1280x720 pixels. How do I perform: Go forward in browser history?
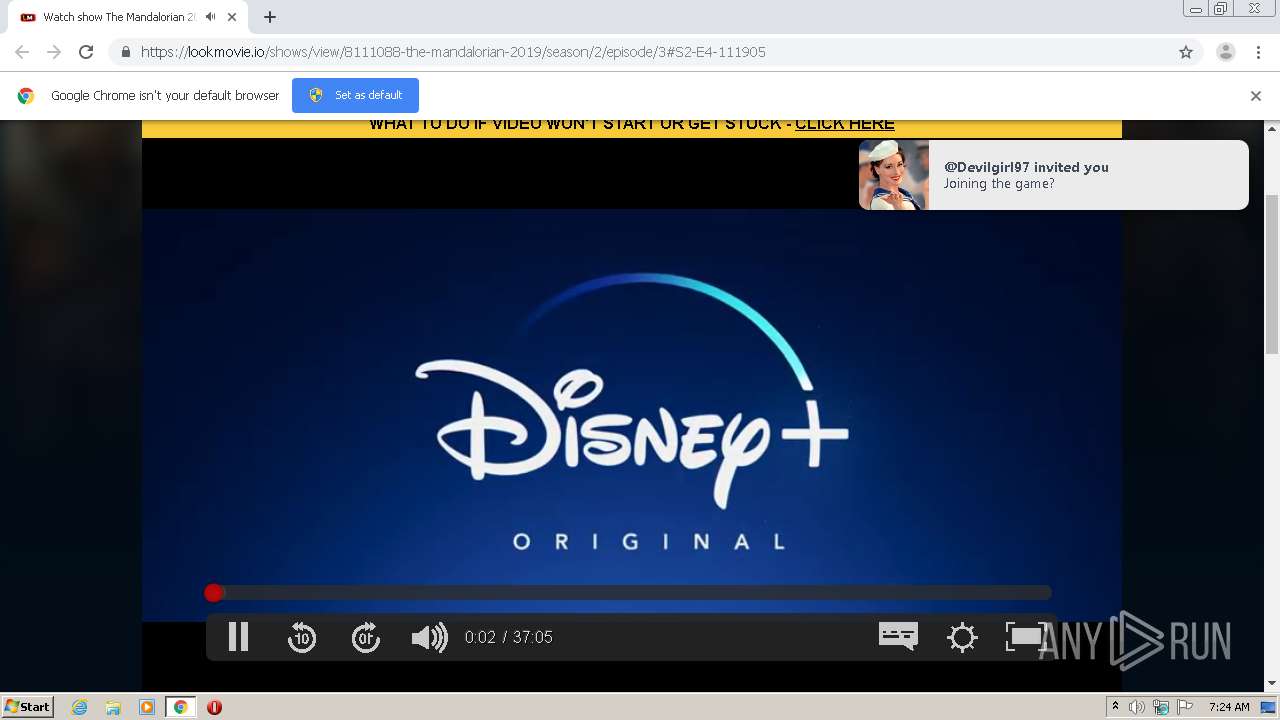[54, 52]
